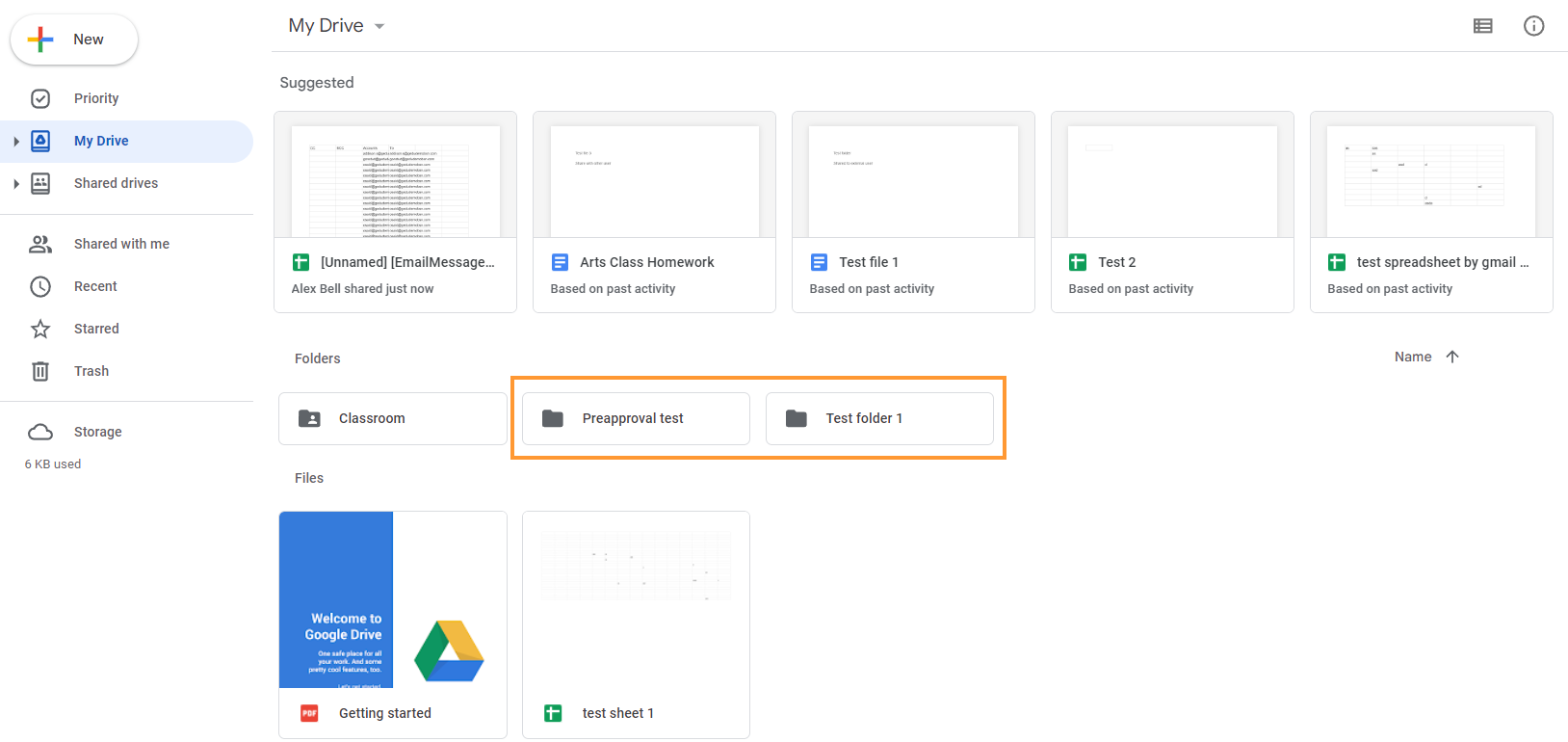Open the Welcome to Google Drive PDF preview

(x=393, y=599)
